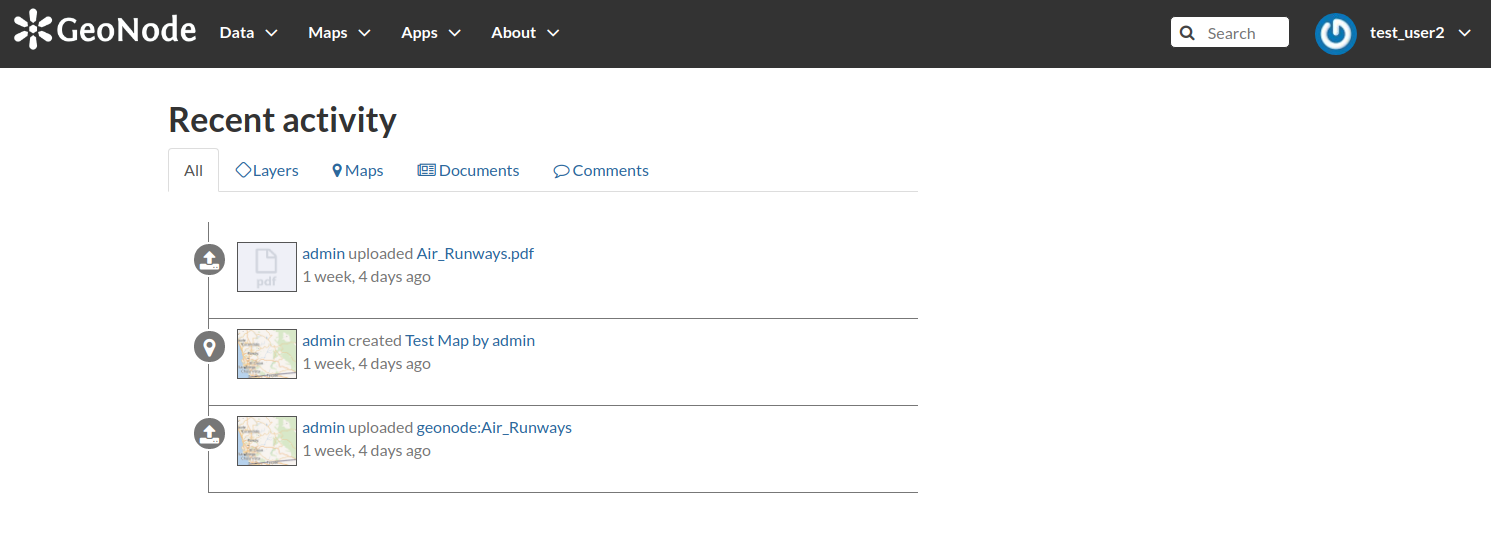The height and width of the screenshot is (554, 1491).
Task: Click upload icon beside Air_Runways.pdf entry
Action: (x=209, y=260)
